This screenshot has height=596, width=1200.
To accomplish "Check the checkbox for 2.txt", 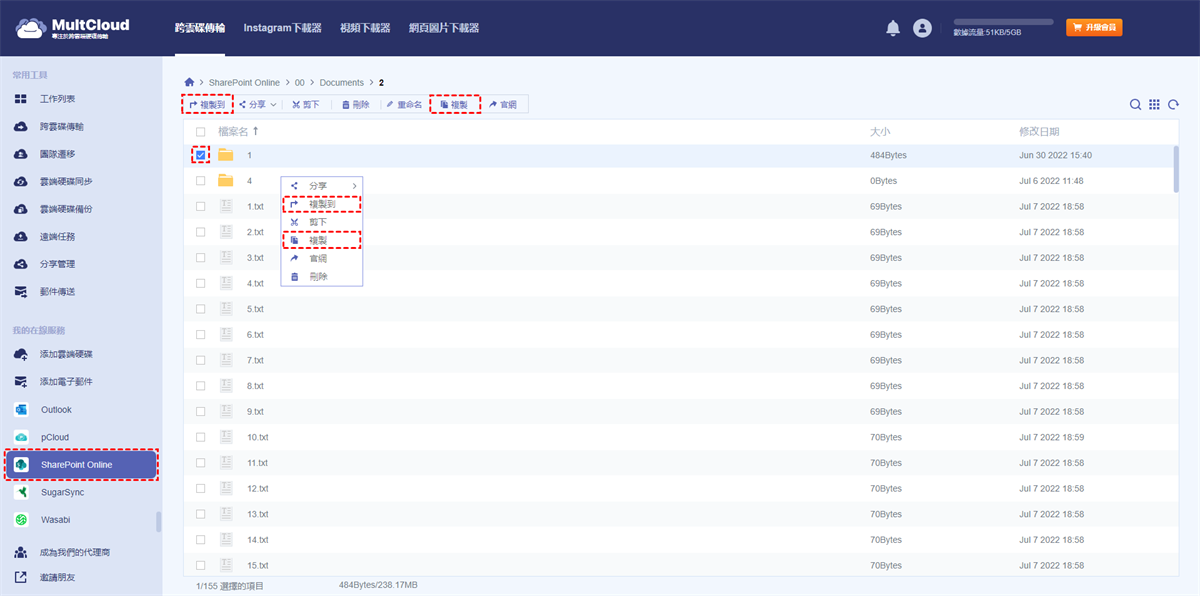I will 200,232.
